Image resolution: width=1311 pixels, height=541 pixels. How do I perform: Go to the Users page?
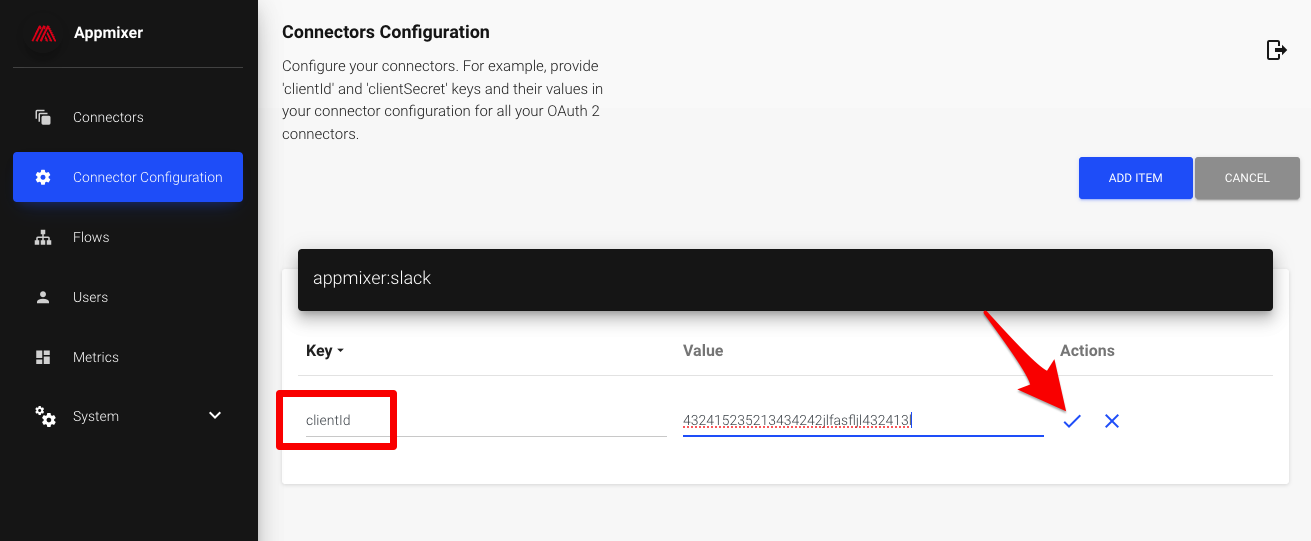(x=90, y=297)
